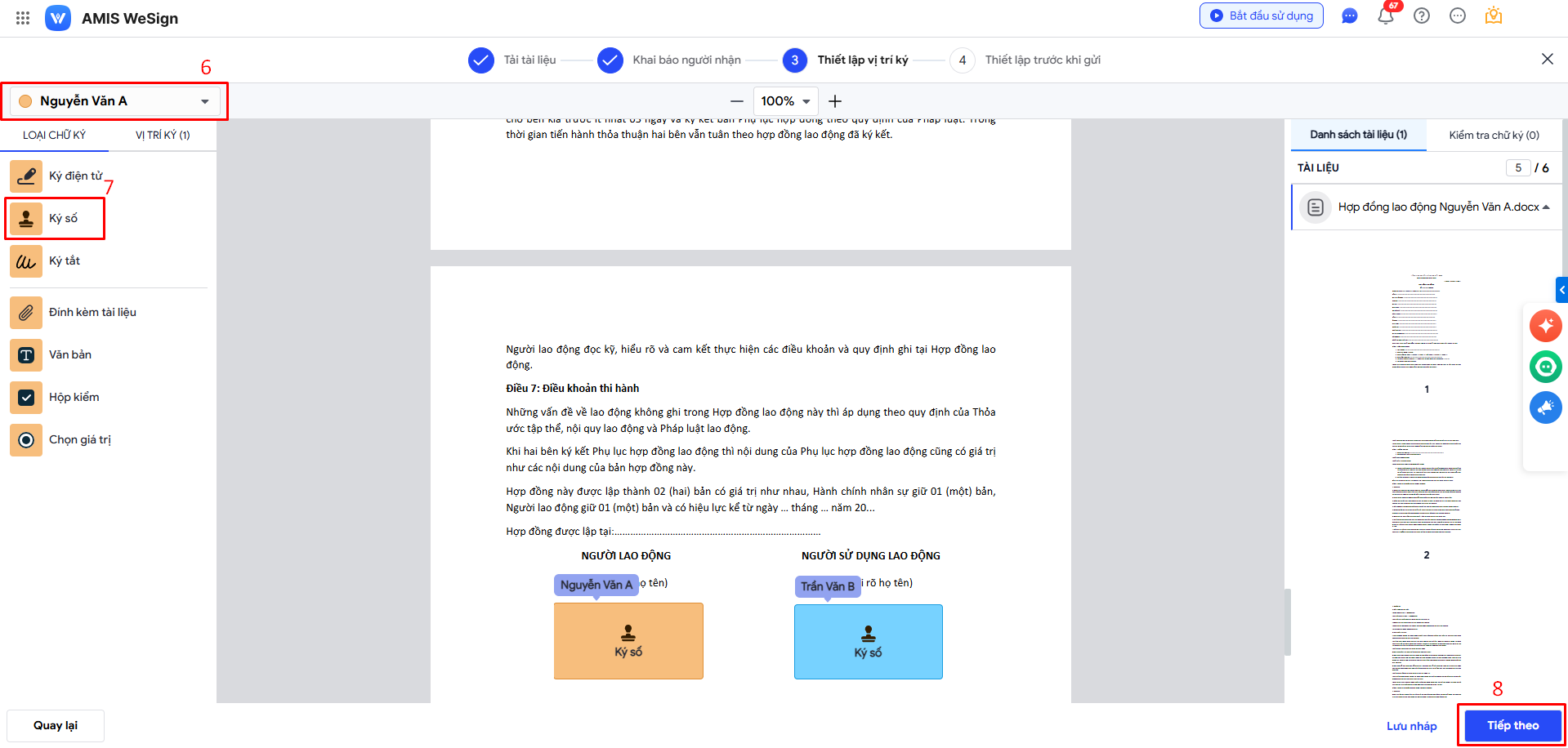Click the blue side panel collapse arrow
1568x748 pixels.
pos(1561,290)
